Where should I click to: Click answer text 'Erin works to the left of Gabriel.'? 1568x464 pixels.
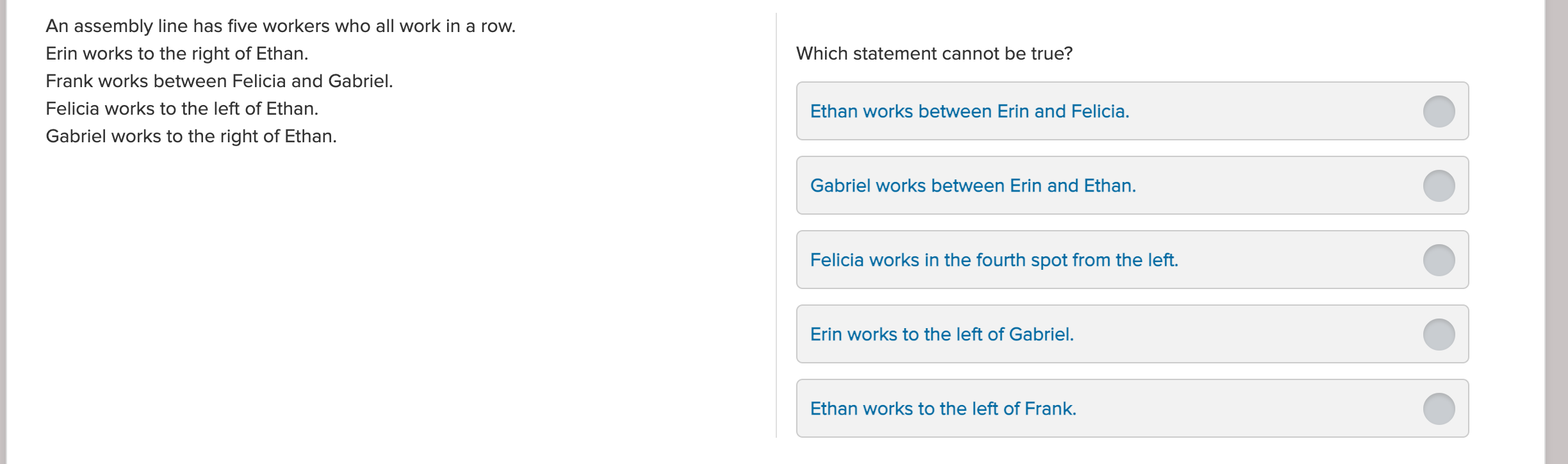click(x=942, y=335)
